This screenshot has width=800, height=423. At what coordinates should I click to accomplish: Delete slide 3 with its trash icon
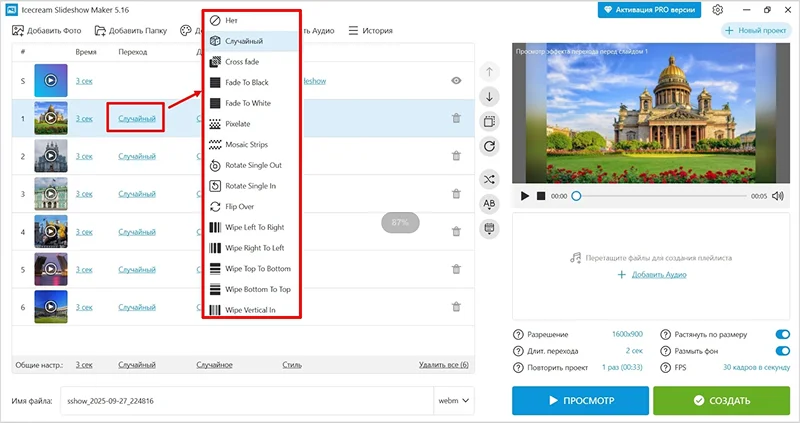point(456,193)
